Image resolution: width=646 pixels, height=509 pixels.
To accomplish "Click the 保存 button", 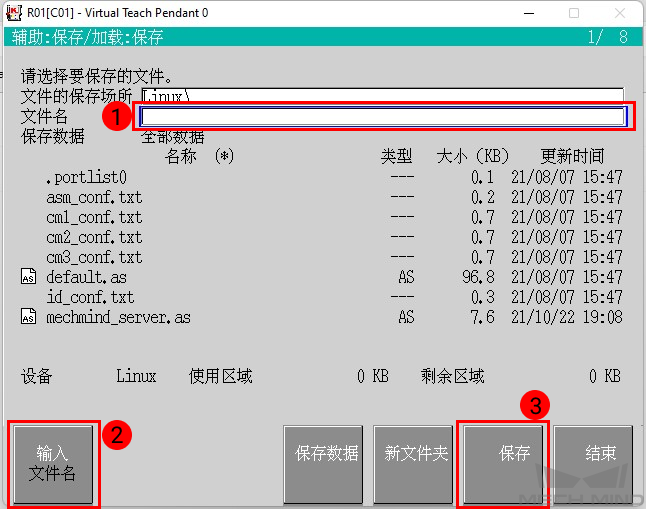I will coord(503,464).
